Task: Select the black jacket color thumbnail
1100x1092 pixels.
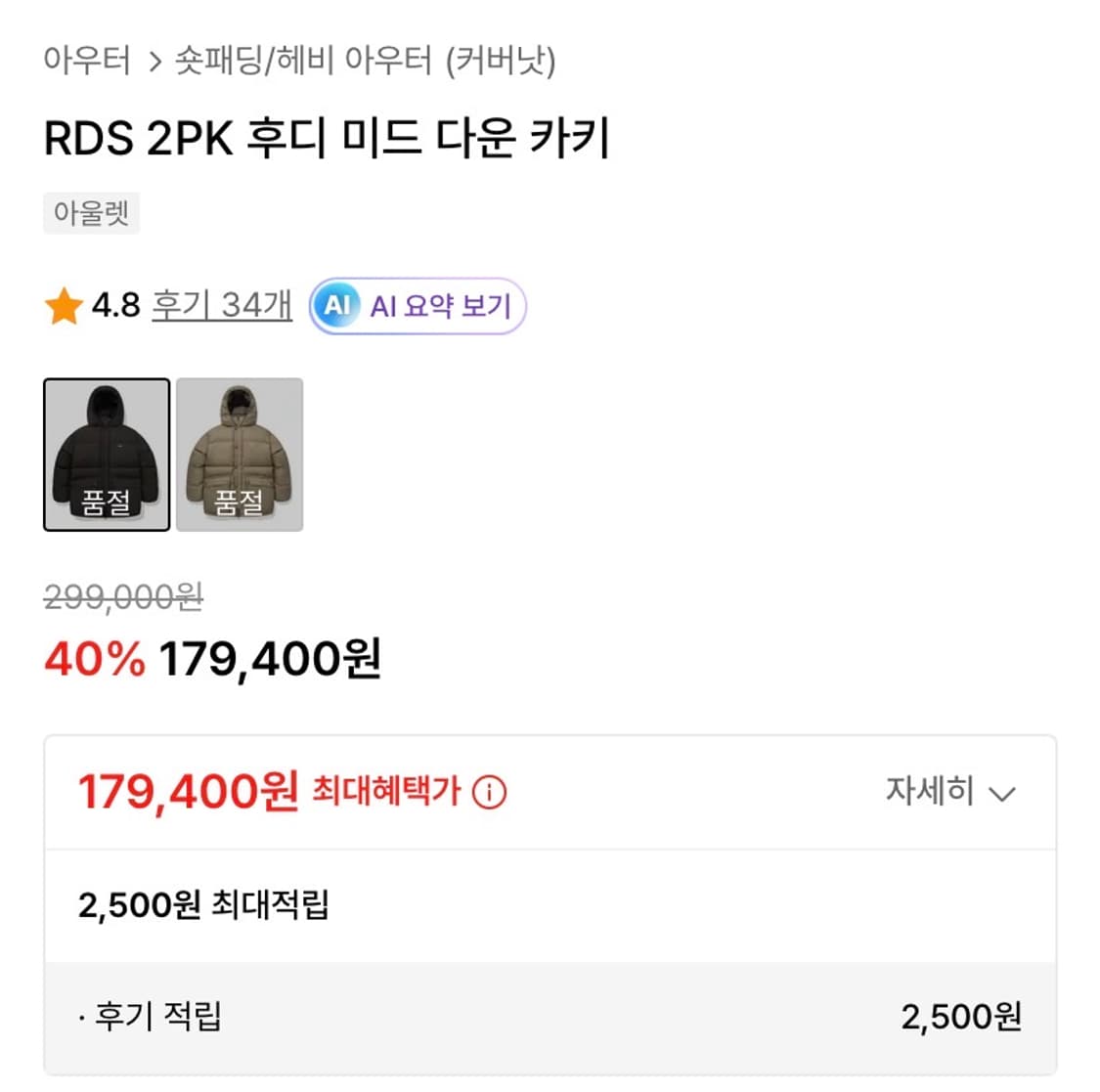Action: click(107, 454)
